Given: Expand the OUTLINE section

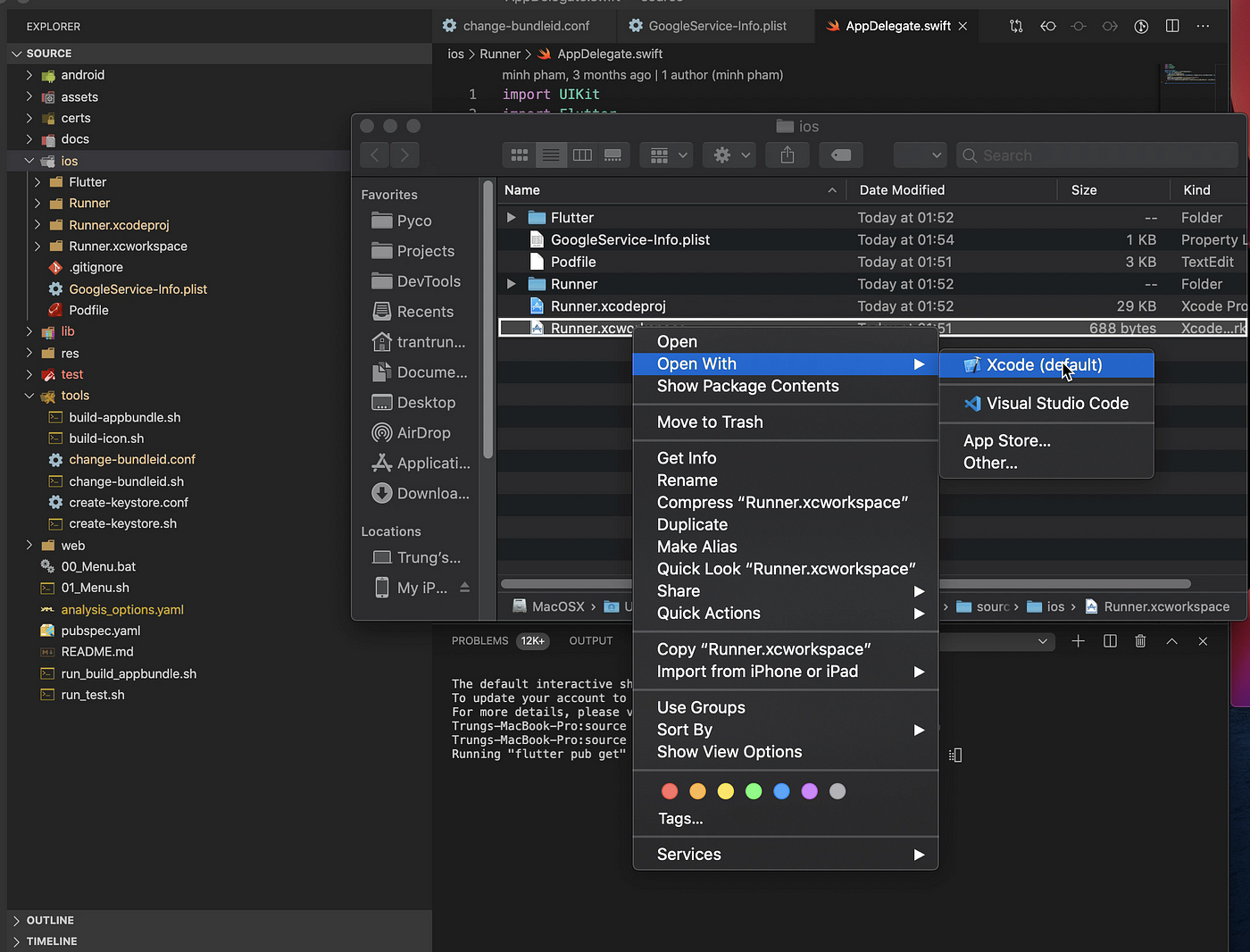Looking at the screenshot, I should 219,920.
